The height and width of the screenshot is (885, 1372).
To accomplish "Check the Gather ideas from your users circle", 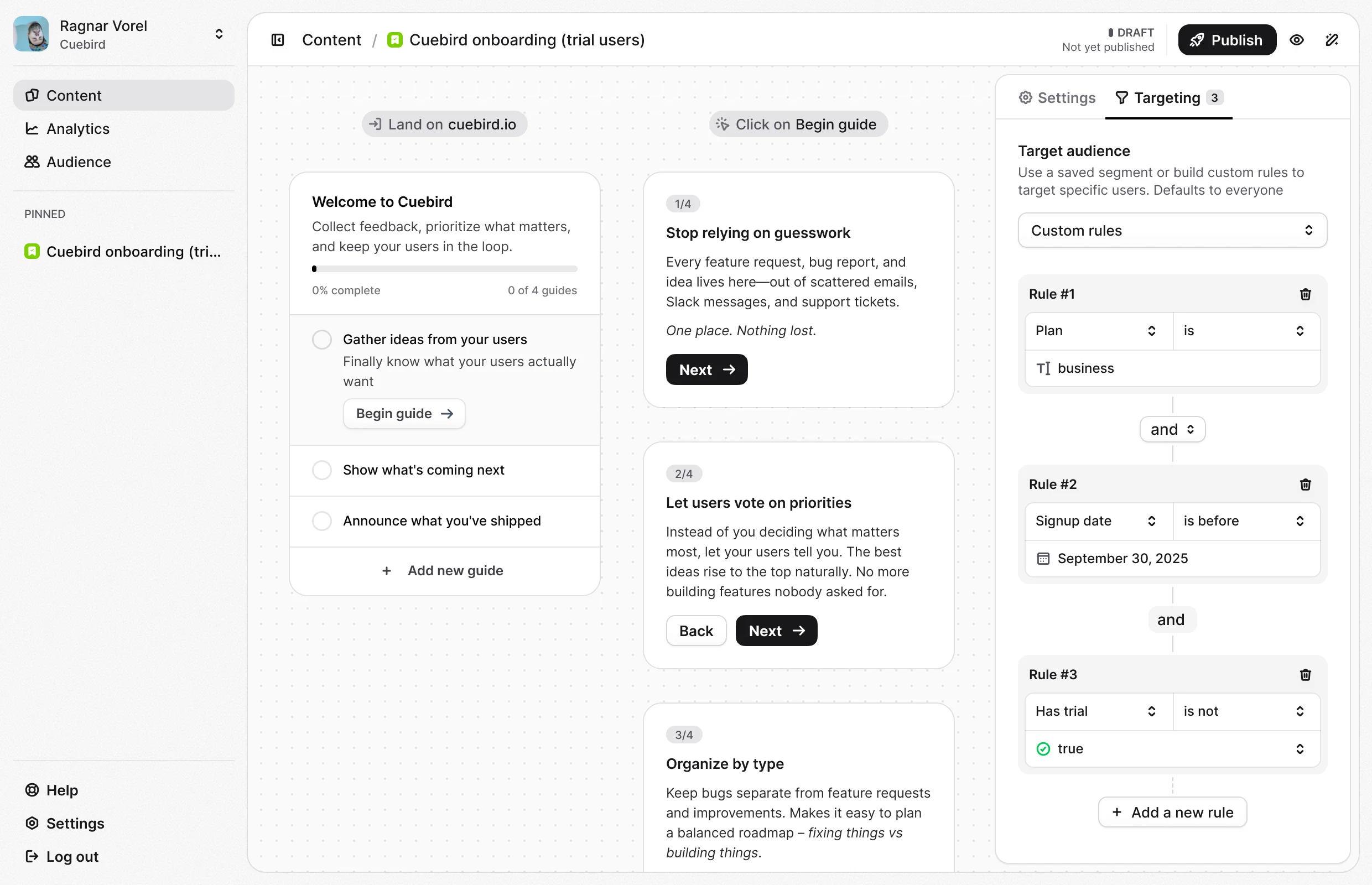I will 322,340.
